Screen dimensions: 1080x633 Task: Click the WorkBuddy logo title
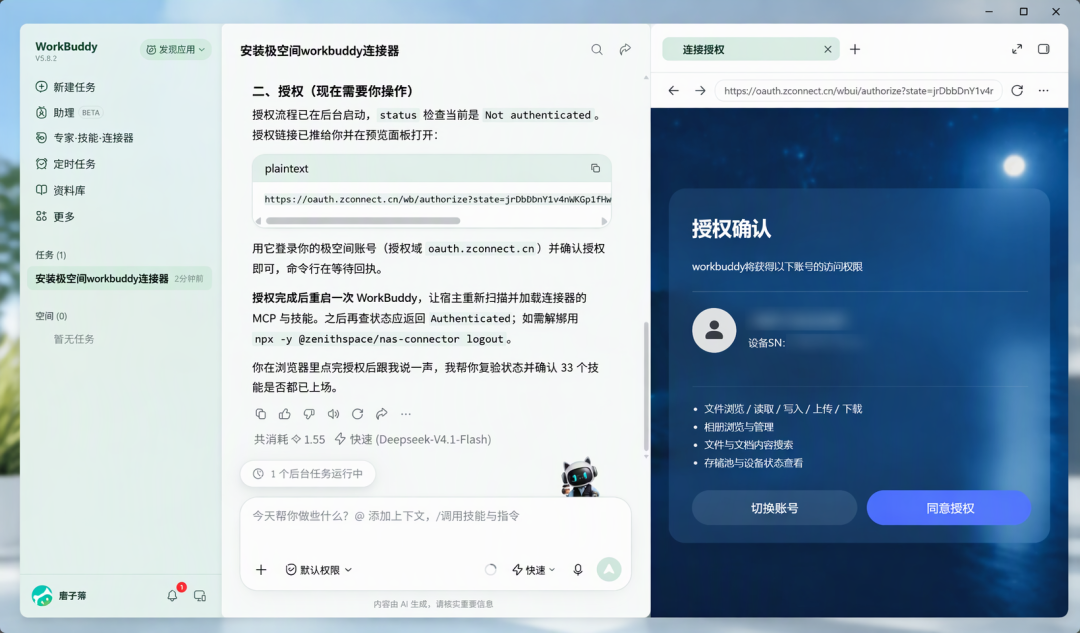(66, 46)
